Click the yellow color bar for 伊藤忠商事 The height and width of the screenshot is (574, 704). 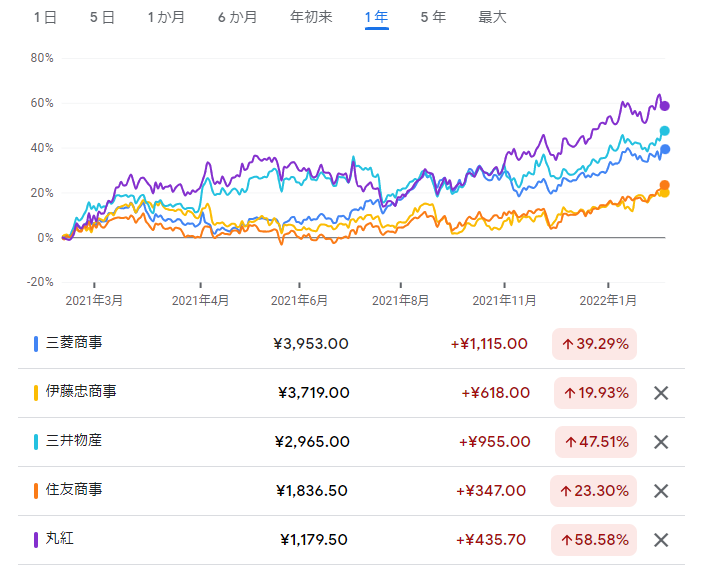[36, 393]
